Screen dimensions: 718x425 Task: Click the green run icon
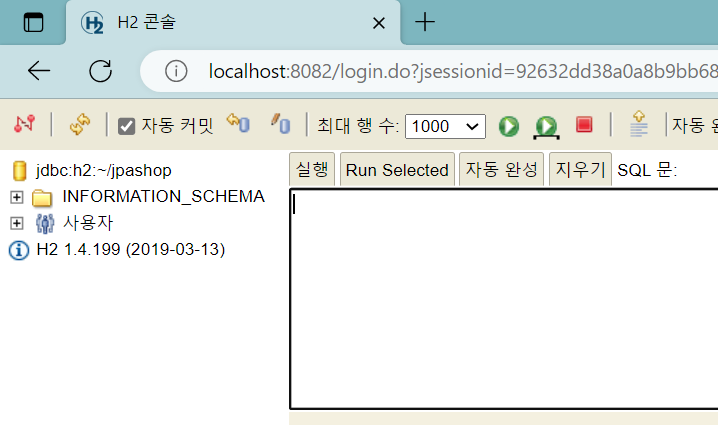tap(509, 126)
